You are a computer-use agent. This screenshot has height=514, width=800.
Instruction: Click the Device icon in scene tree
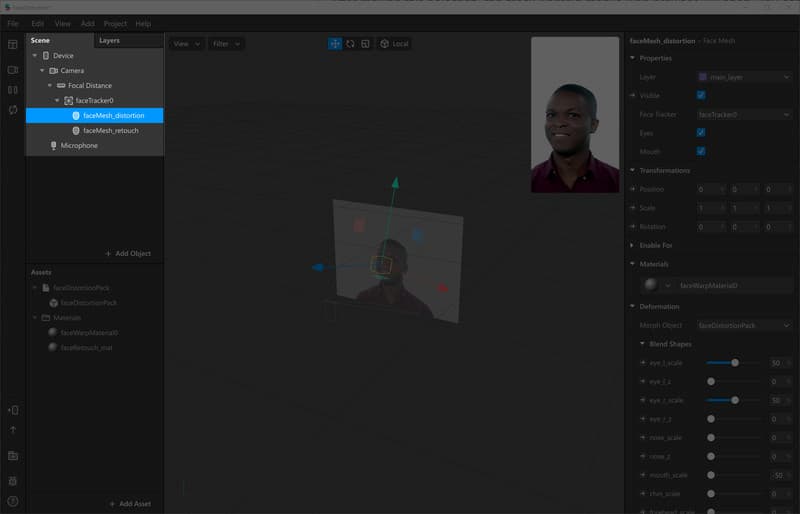tap(46, 56)
